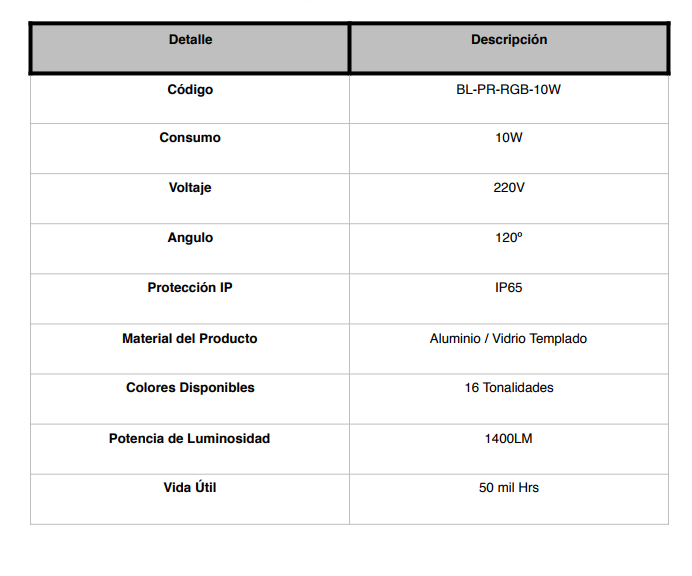Select the 1400LM luminosity value
The width and height of the screenshot is (692, 576).
coord(508,439)
